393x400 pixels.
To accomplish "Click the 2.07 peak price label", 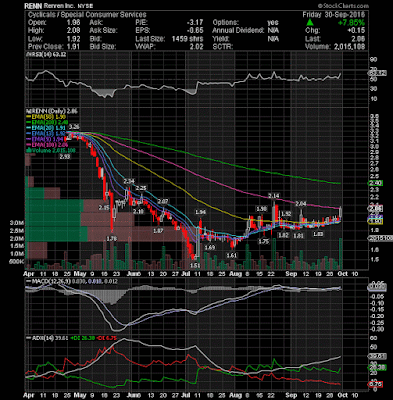I will tap(162, 201).
